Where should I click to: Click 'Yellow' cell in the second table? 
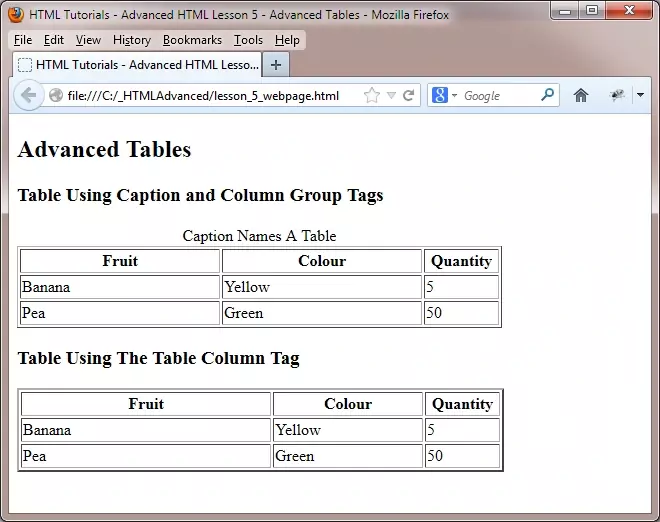(348, 430)
